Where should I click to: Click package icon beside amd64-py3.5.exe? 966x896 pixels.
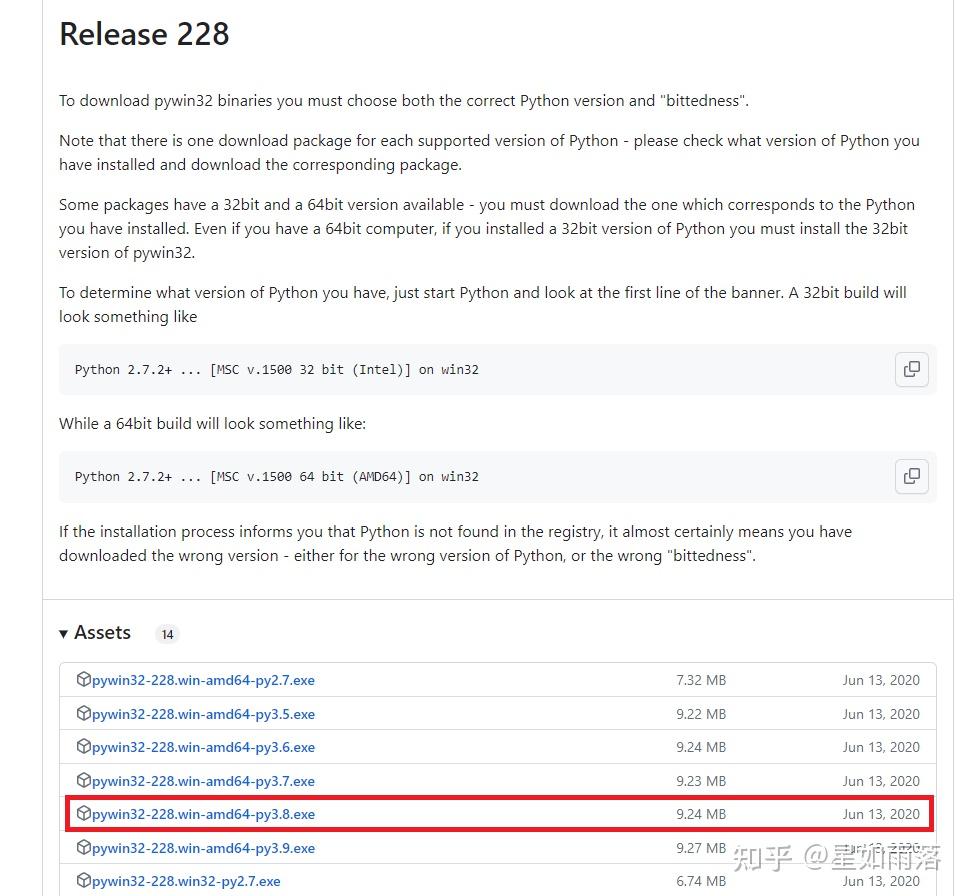[x=83, y=713]
